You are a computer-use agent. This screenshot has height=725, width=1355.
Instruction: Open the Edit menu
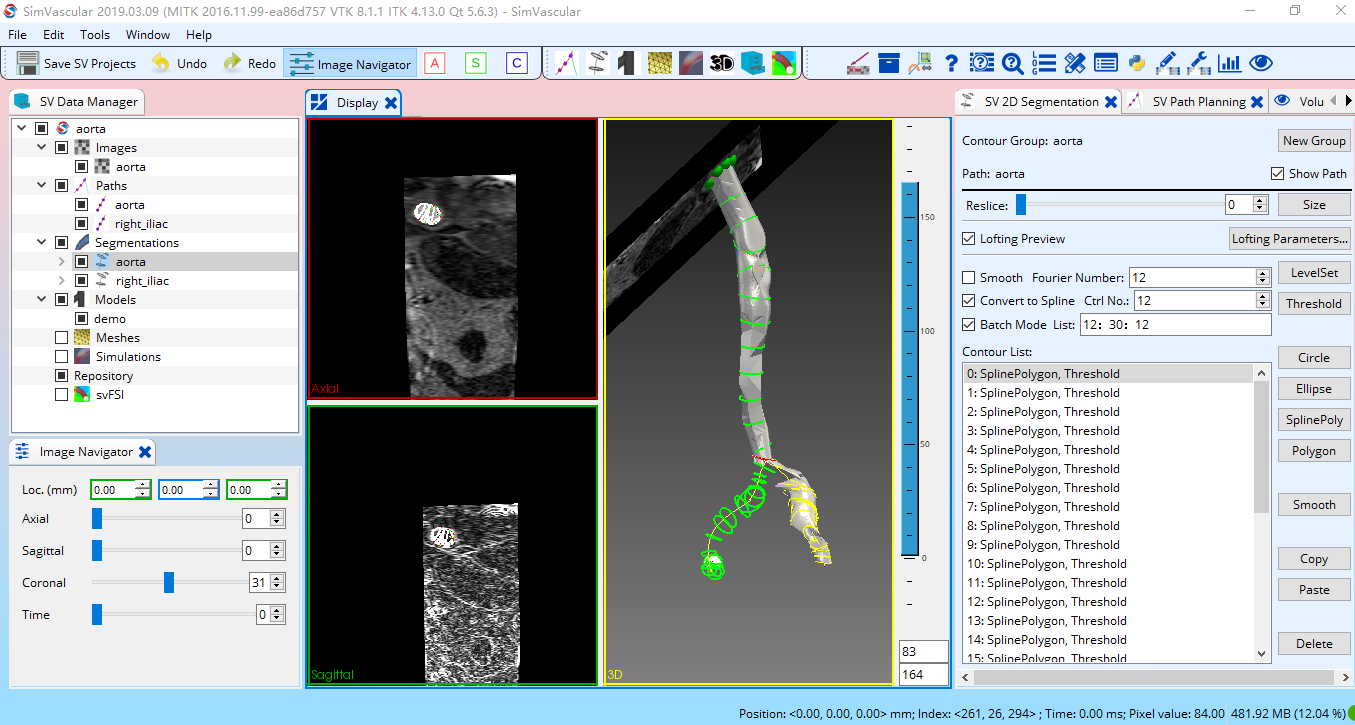pyautogui.click(x=54, y=35)
